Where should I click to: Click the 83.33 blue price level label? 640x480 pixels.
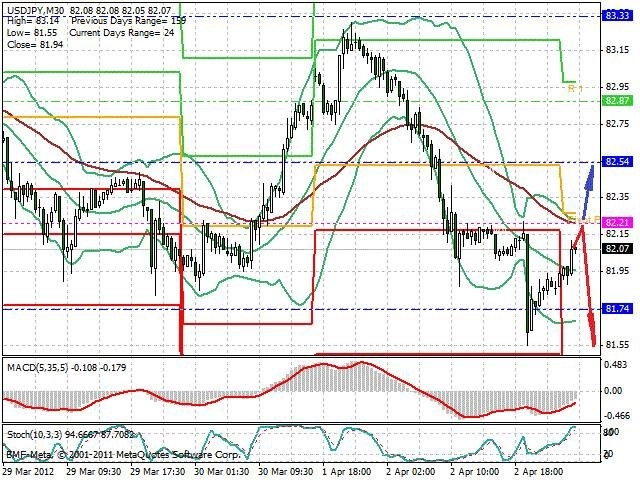617,16
